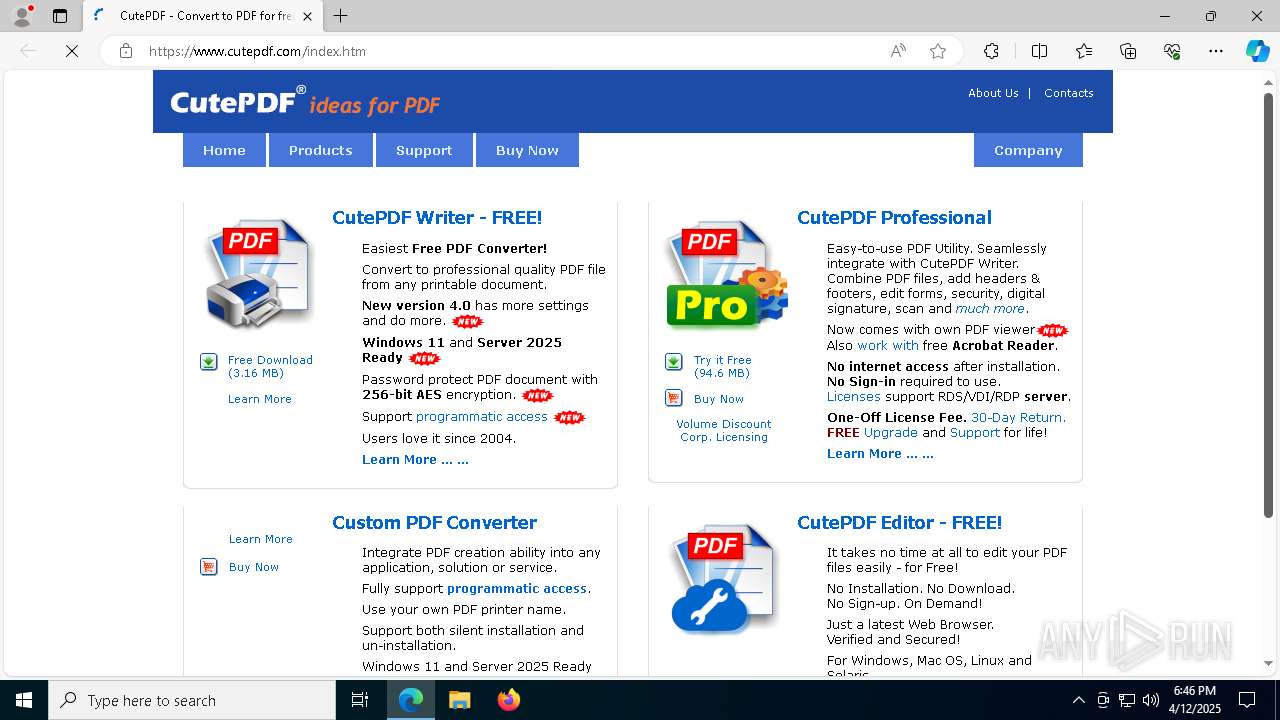Click Buy Now link in Custom Converter section
The height and width of the screenshot is (720, 1280).
click(254, 567)
